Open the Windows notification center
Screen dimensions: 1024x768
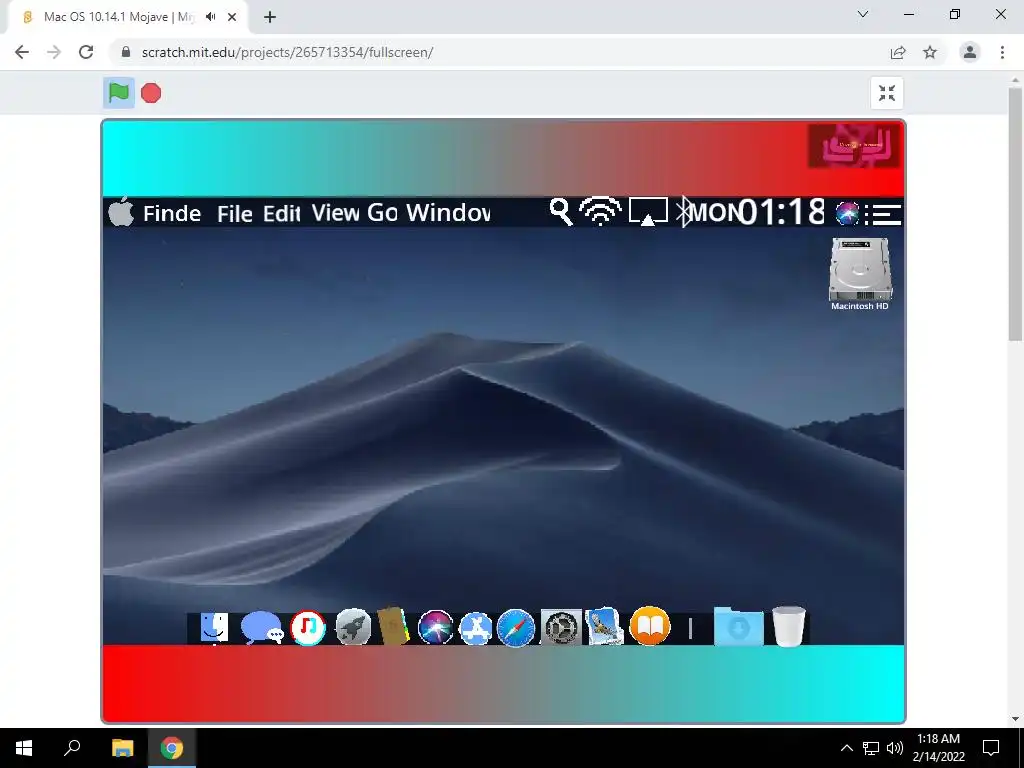(x=991, y=748)
